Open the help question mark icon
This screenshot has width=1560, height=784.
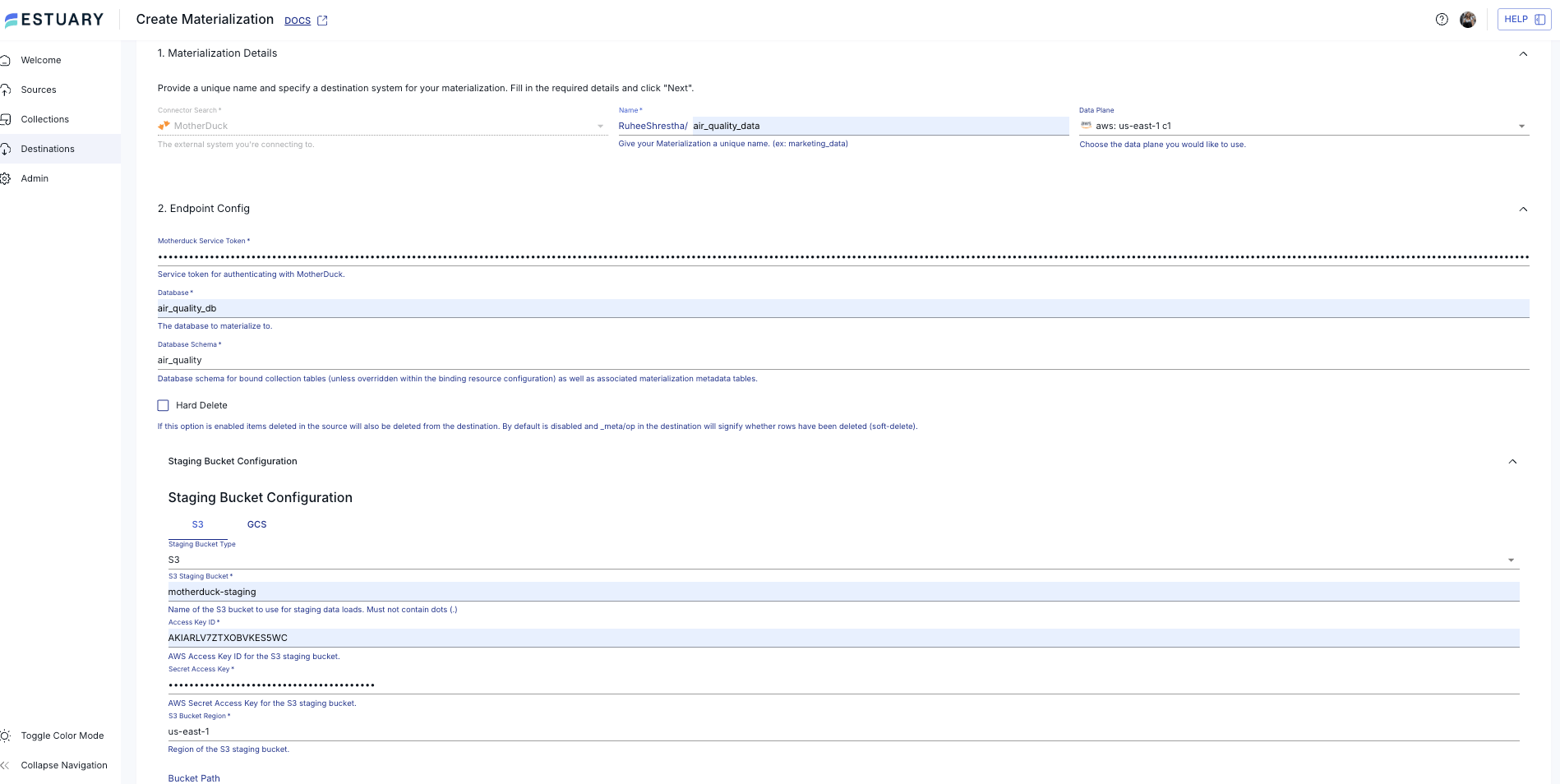pos(1442,20)
